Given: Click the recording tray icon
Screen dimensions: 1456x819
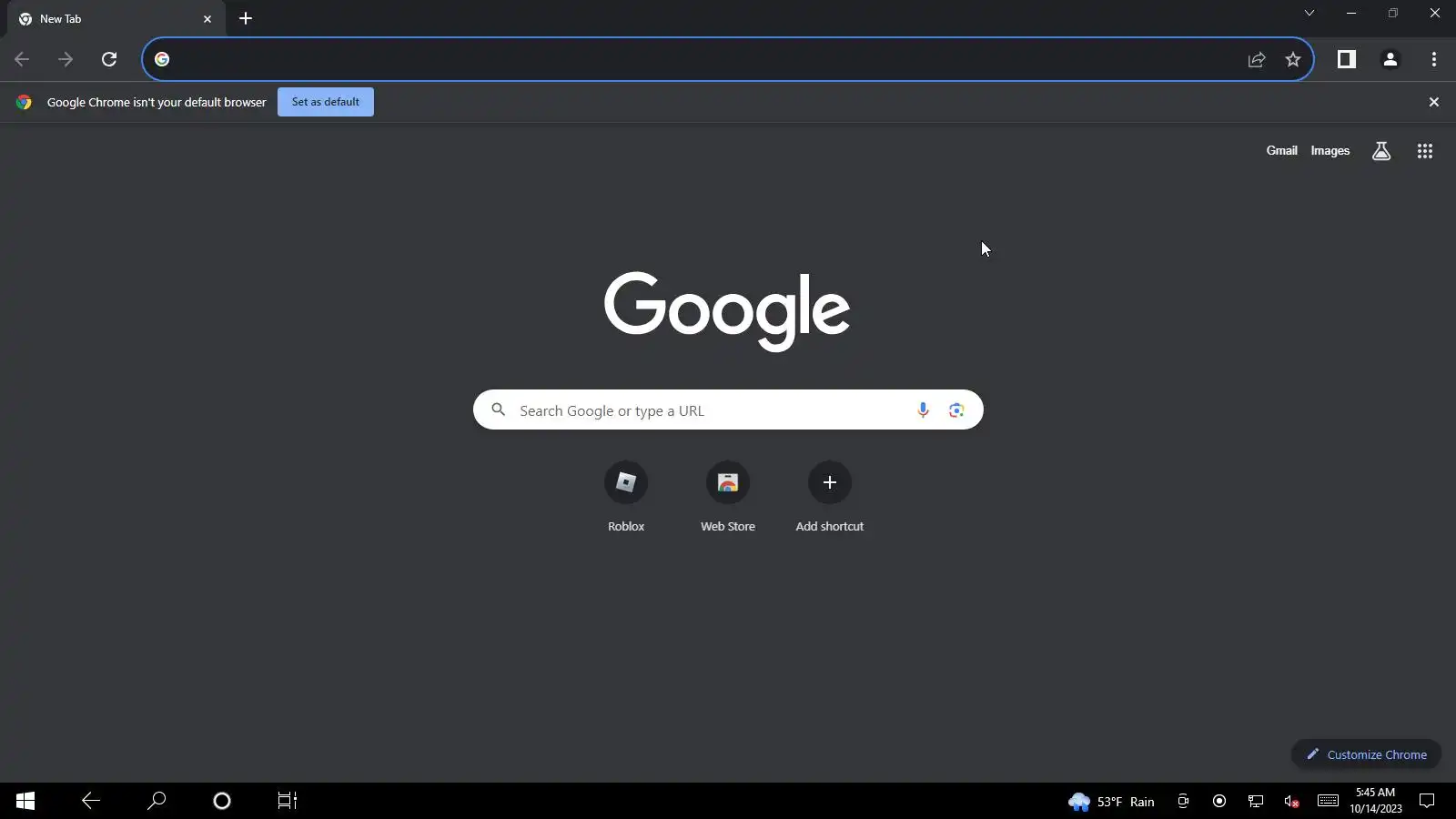Looking at the screenshot, I should tap(1219, 801).
